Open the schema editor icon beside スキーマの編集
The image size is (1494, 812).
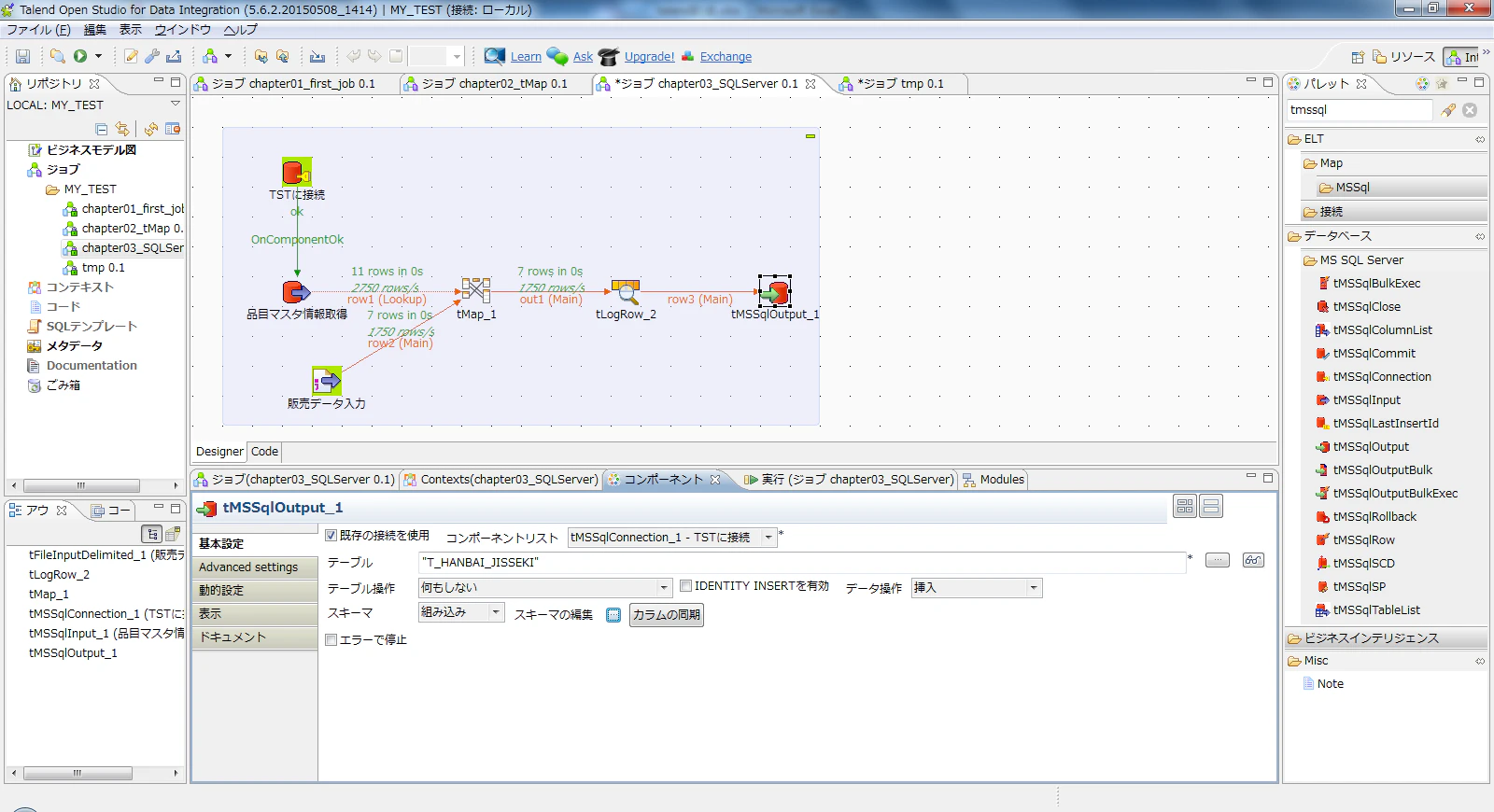tap(613, 614)
